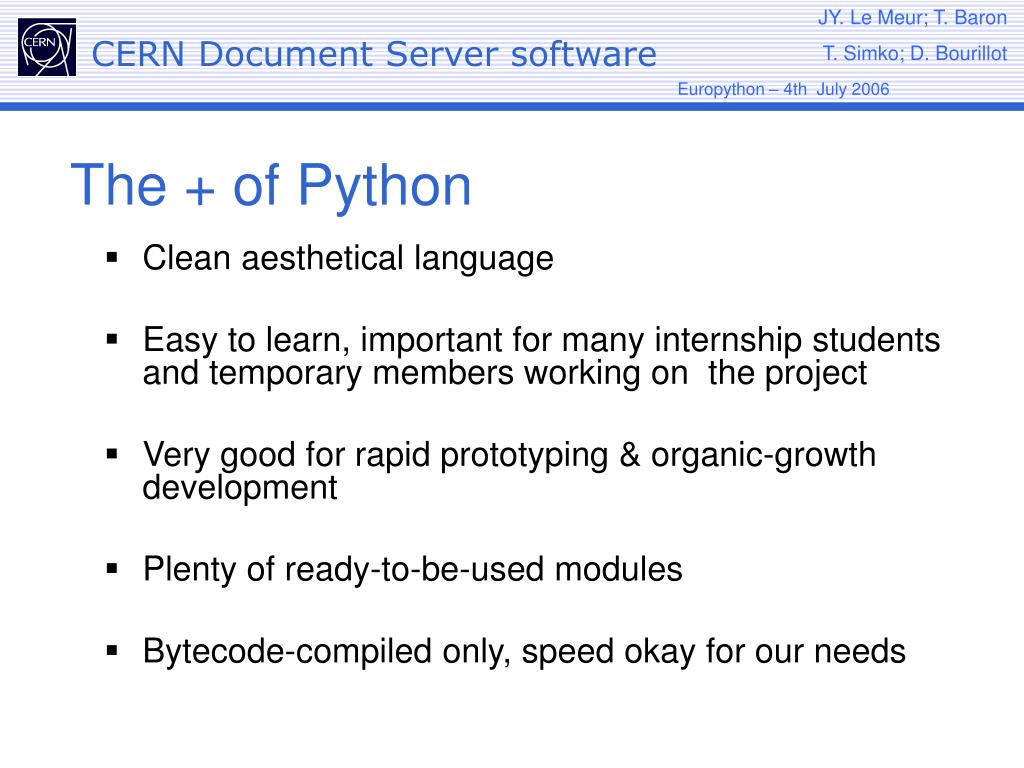This screenshot has width=1024, height=768.
Task: Click the author line "JY. Le Meur; T. Baron"
Action: pyautogui.click(x=912, y=18)
